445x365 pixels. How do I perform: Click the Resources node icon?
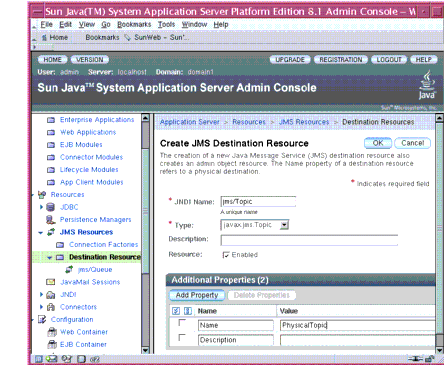coord(42,195)
